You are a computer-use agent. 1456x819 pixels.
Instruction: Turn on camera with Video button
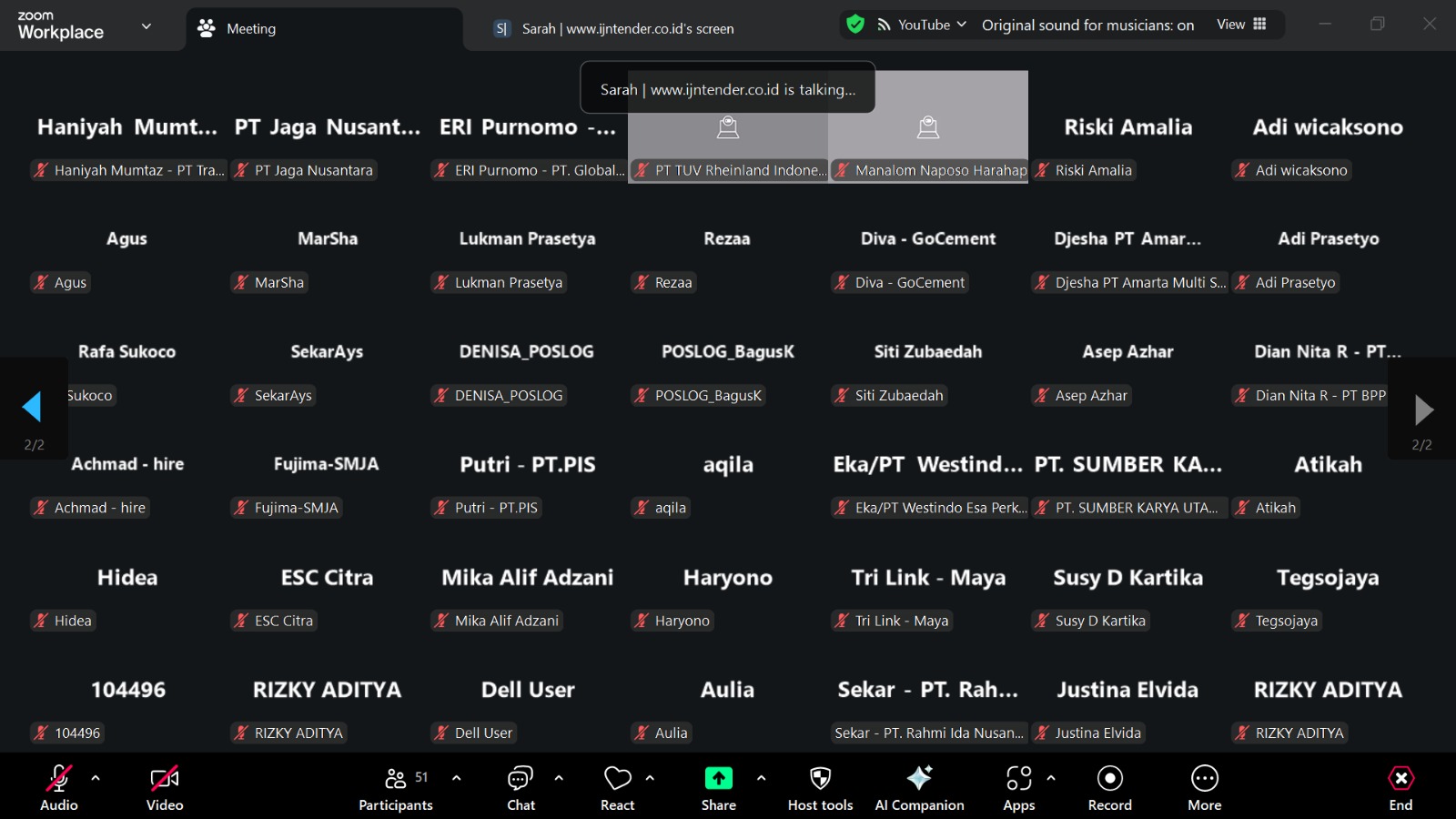coord(165,788)
